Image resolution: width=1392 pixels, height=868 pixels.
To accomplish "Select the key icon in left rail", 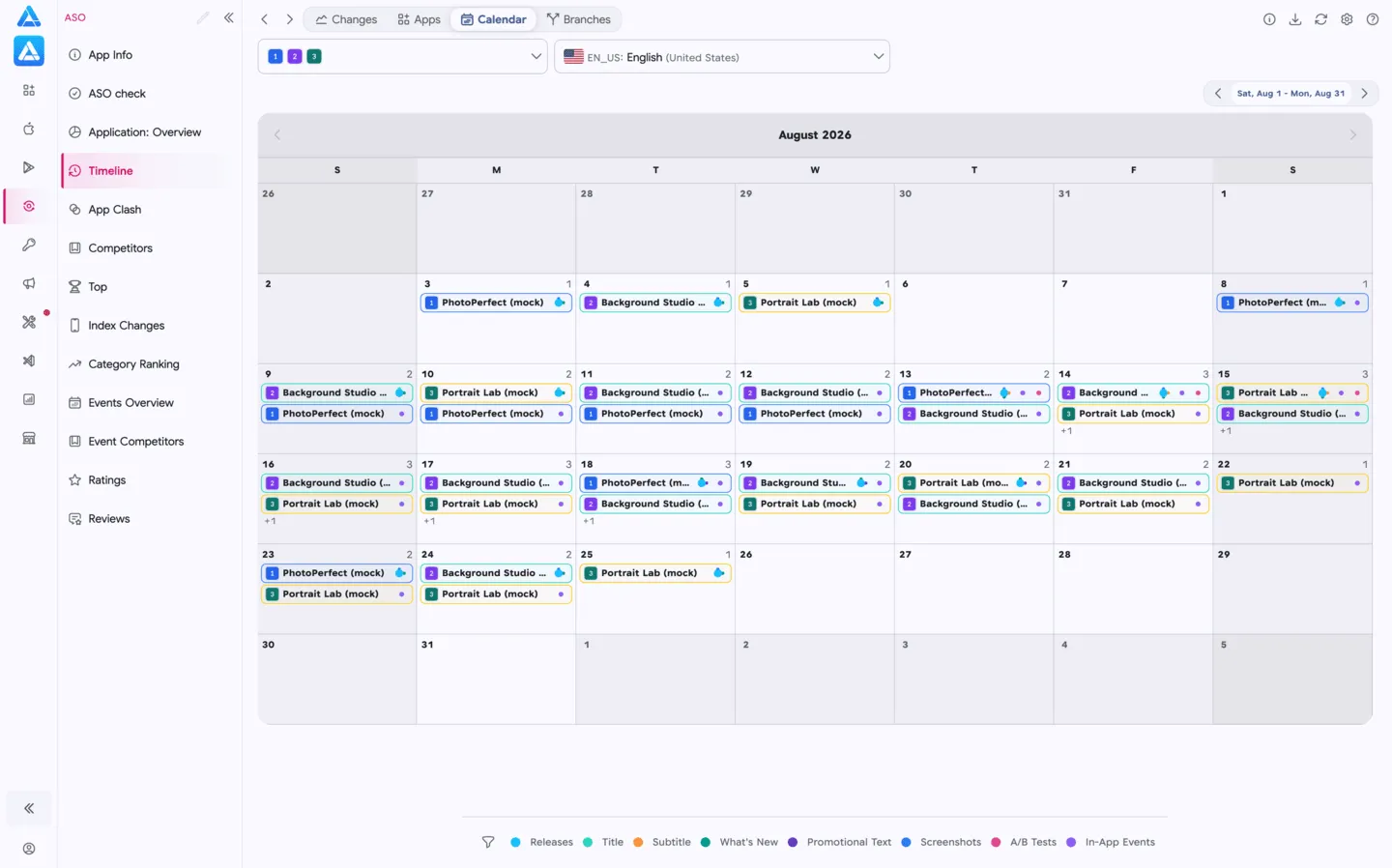I will click(29, 245).
